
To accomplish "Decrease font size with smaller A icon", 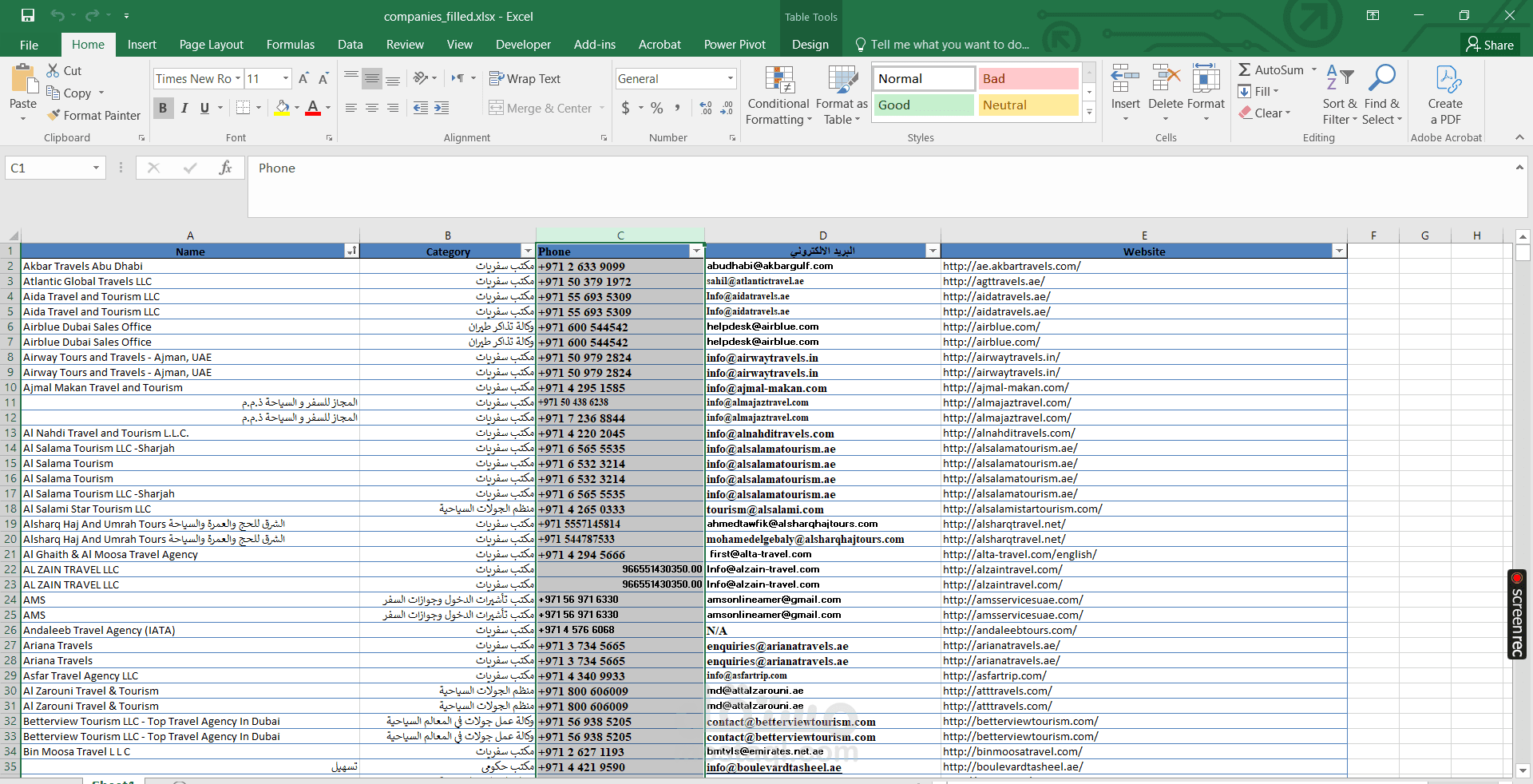I will point(323,78).
